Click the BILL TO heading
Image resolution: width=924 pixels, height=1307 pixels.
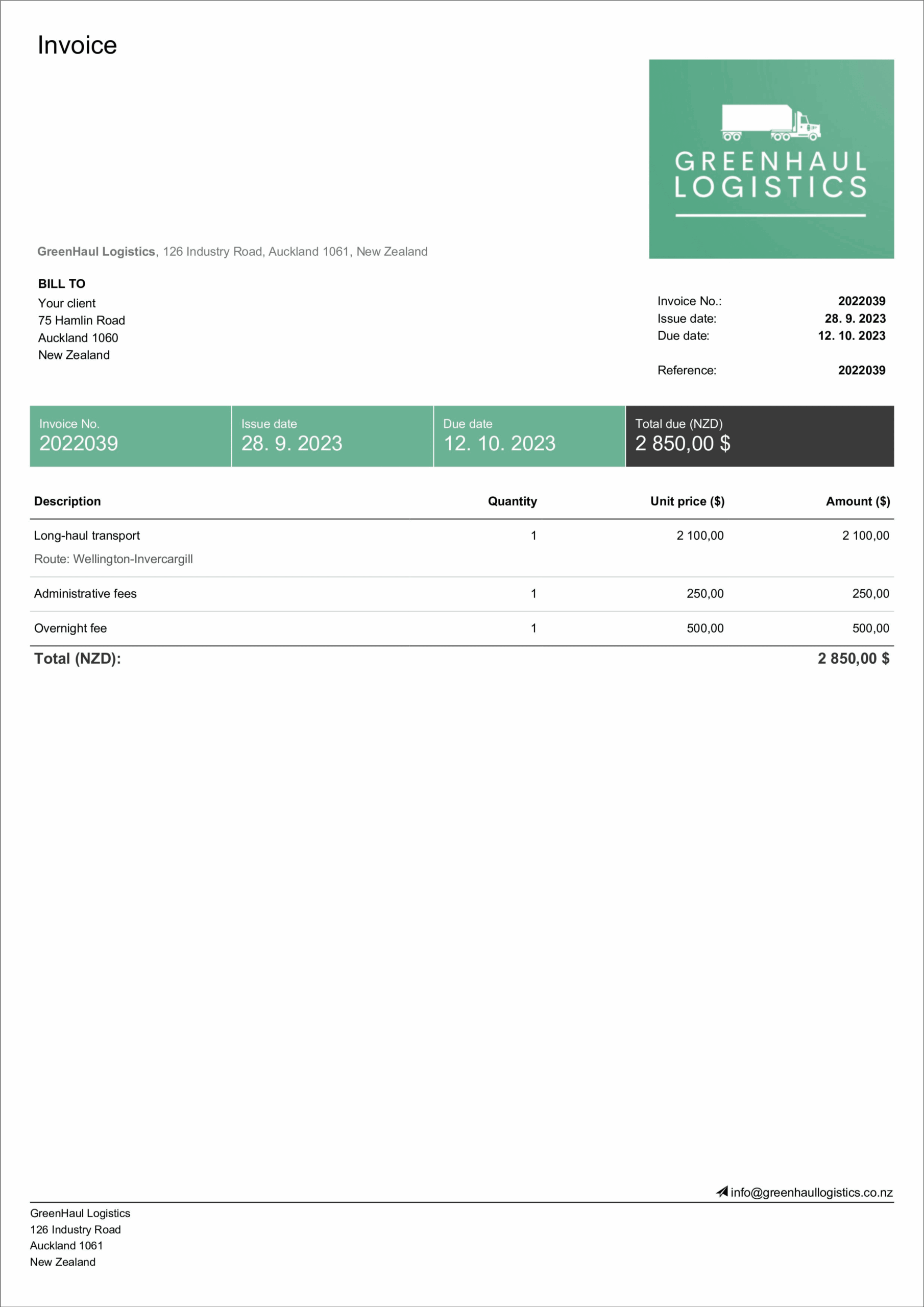61,283
